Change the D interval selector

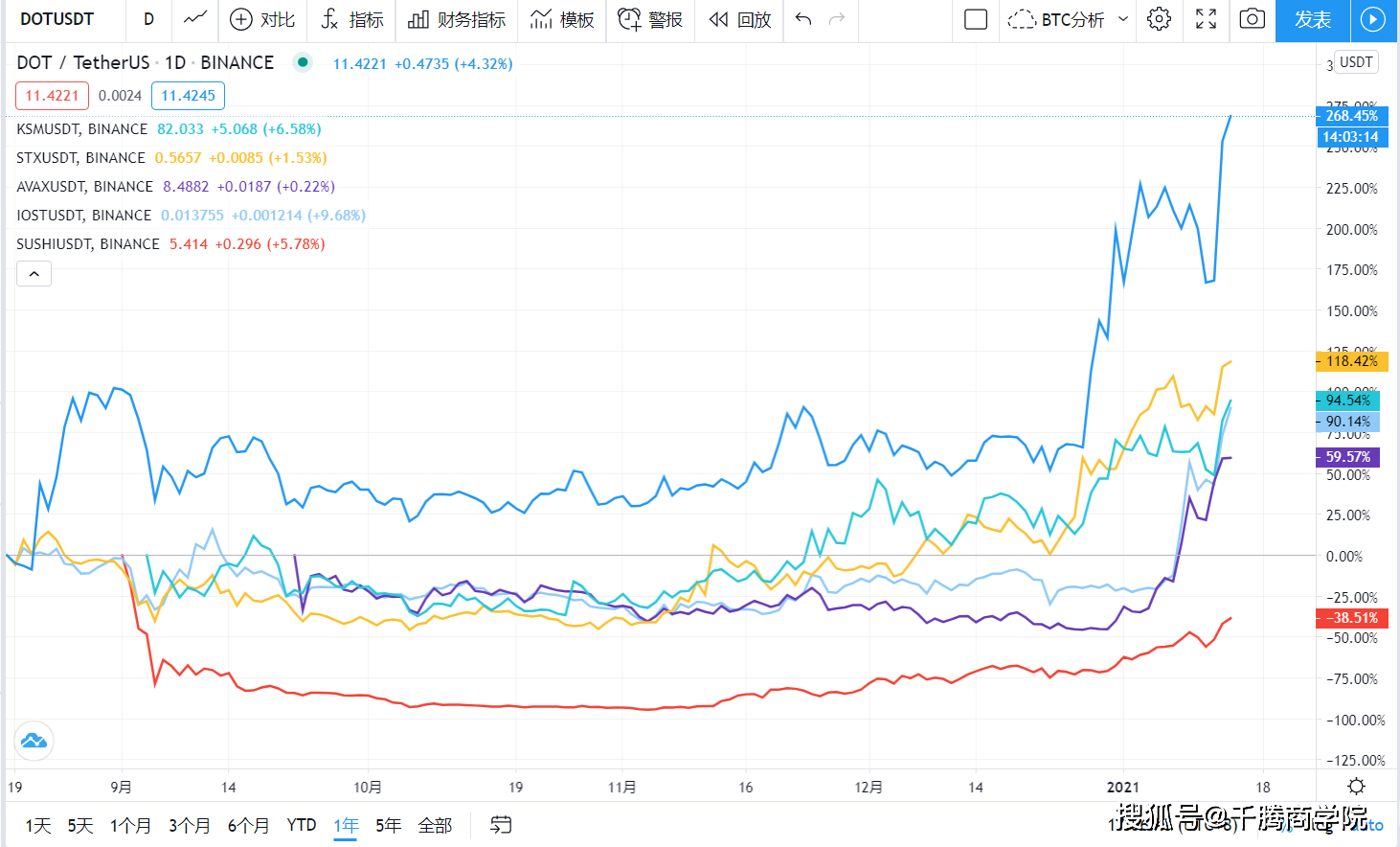click(148, 19)
